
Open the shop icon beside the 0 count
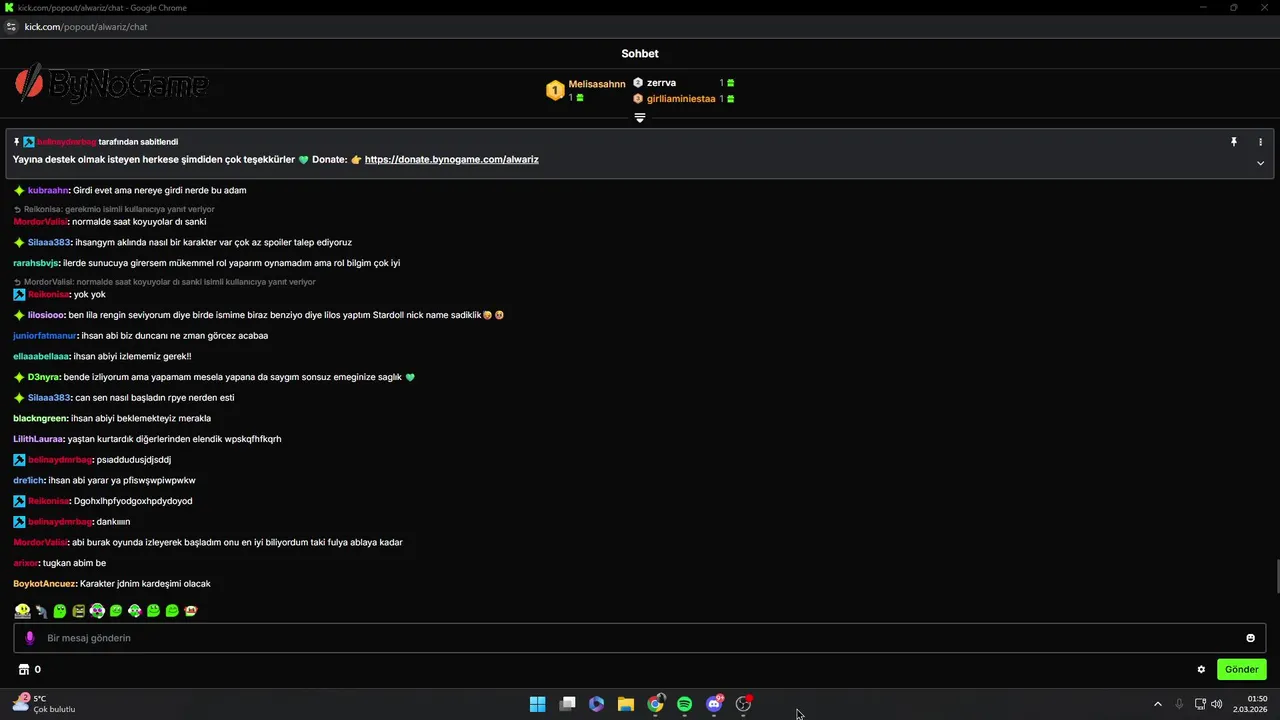coord(24,670)
